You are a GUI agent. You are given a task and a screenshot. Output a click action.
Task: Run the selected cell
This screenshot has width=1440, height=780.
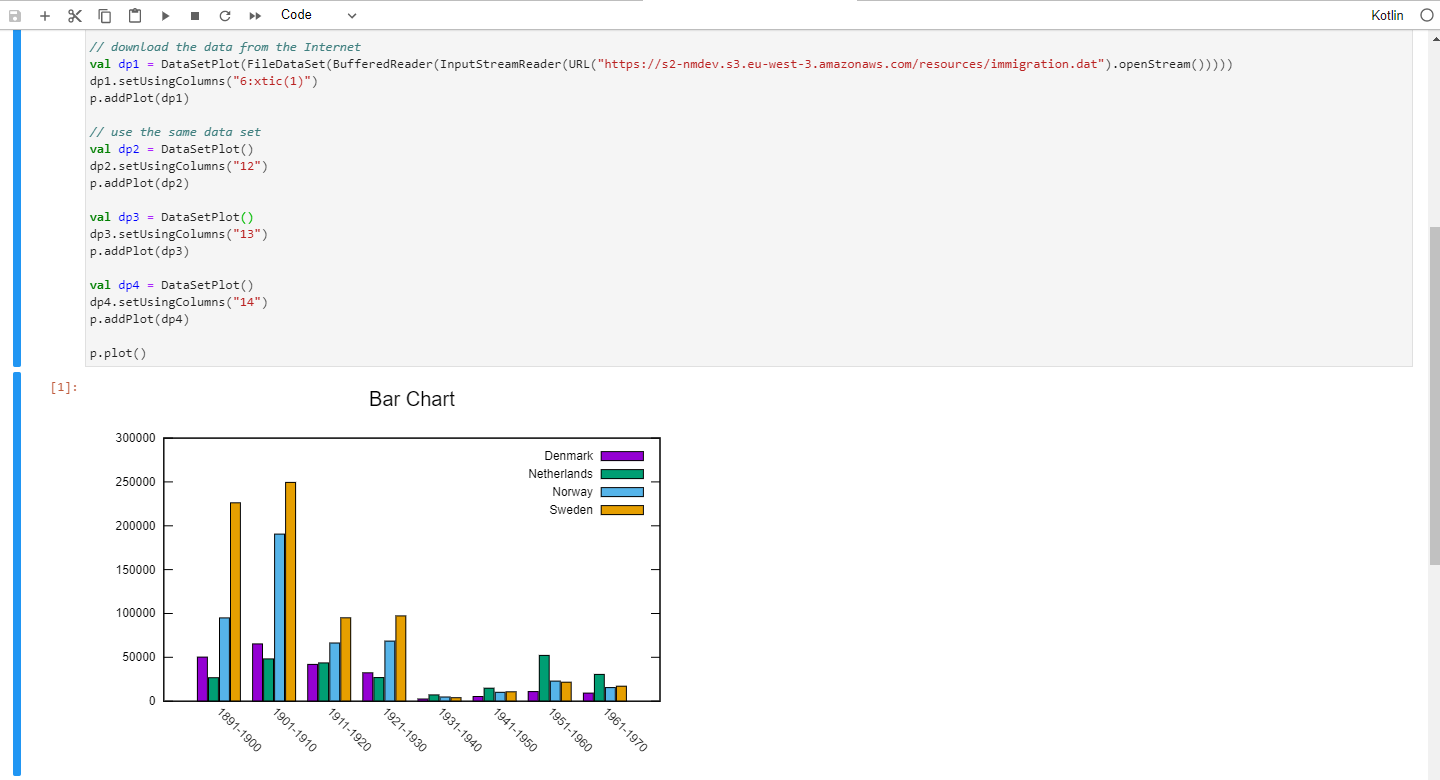coord(164,15)
